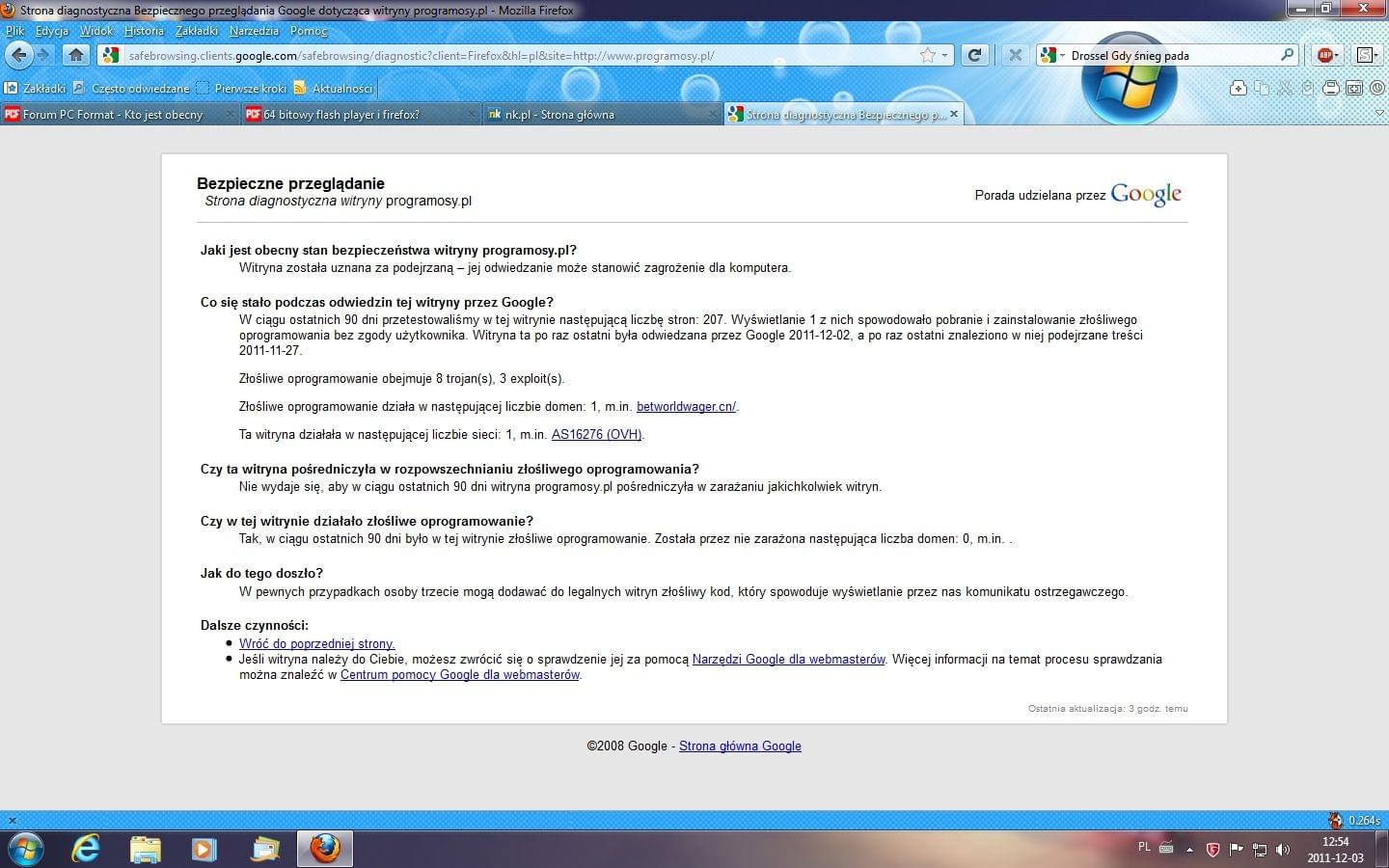
Task: Open the Widok menu
Action: click(x=96, y=31)
